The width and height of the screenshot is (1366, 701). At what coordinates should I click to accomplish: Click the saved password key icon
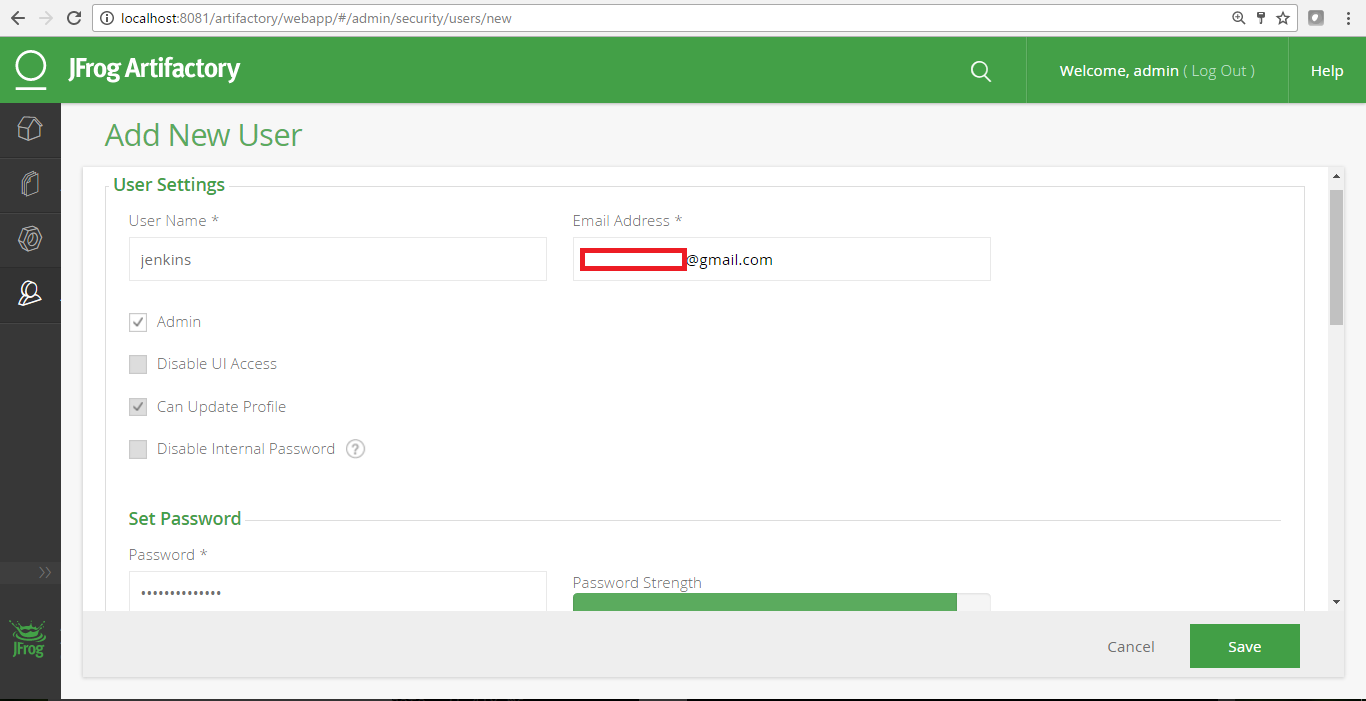click(x=1261, y=18)
